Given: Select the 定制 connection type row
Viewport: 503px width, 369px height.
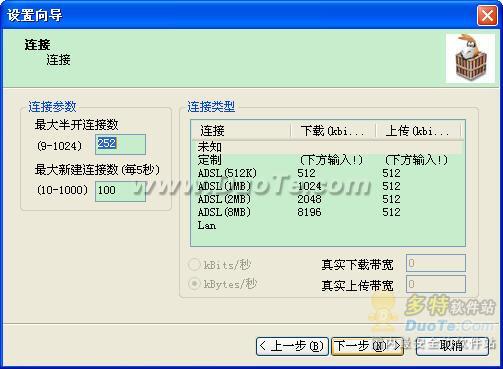Looking at the screenshot, I should [328, 160].
